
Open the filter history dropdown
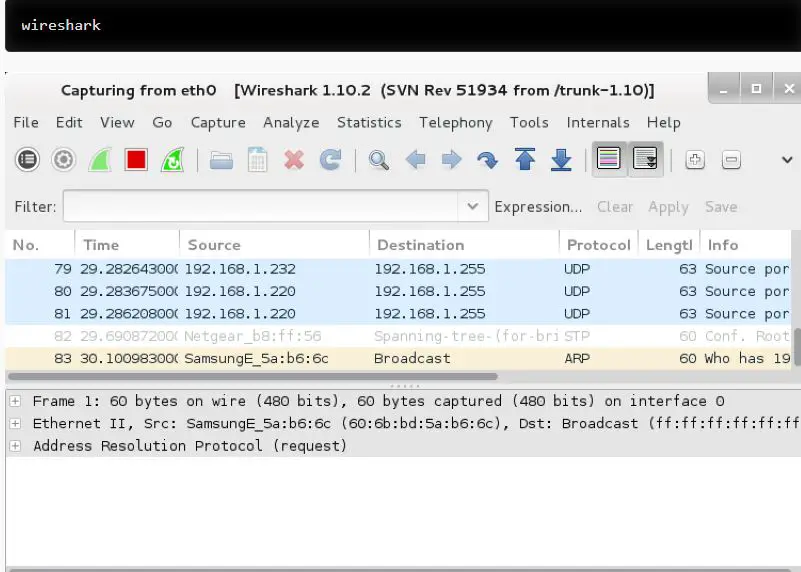click(x=472, y=207)
